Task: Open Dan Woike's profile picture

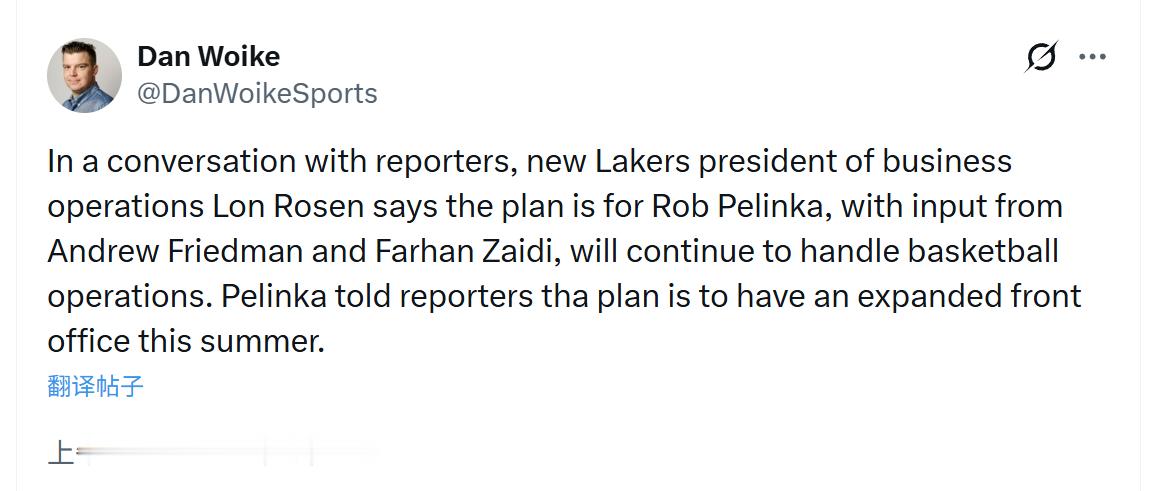Action: [84, 75]
